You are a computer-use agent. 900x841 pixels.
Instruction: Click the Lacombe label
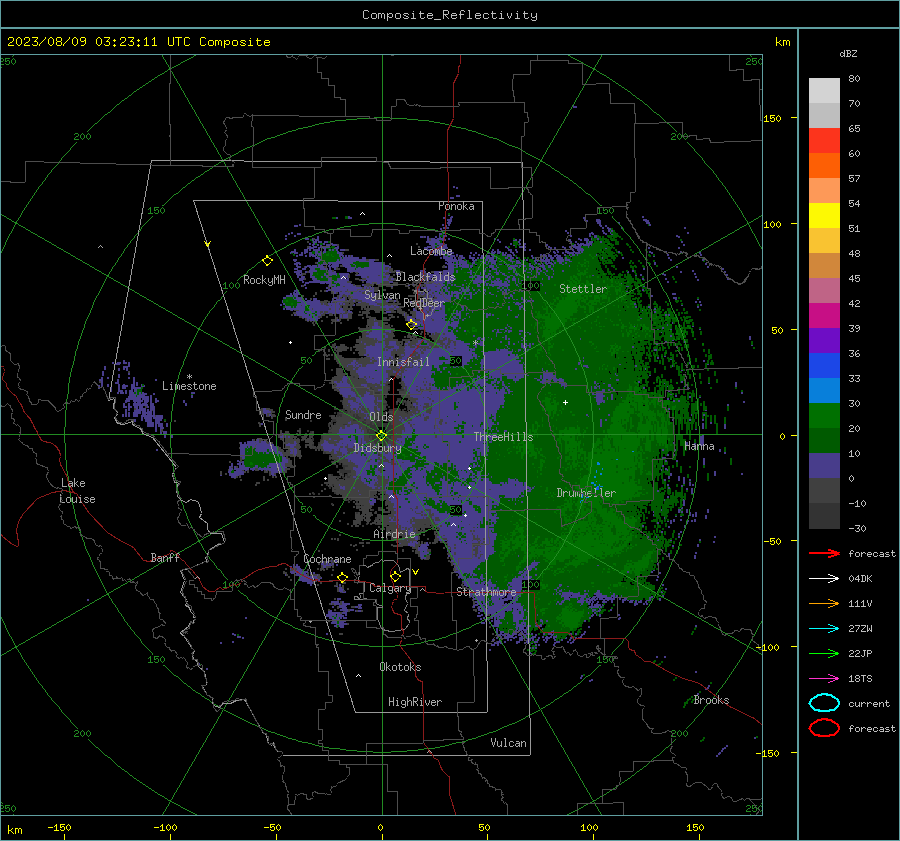pyautogui.click(x=431, y=251)
